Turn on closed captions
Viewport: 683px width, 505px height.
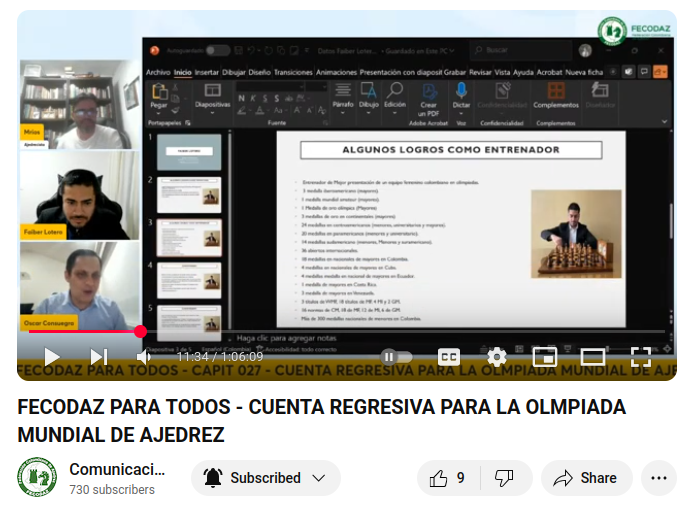point(449,357)
